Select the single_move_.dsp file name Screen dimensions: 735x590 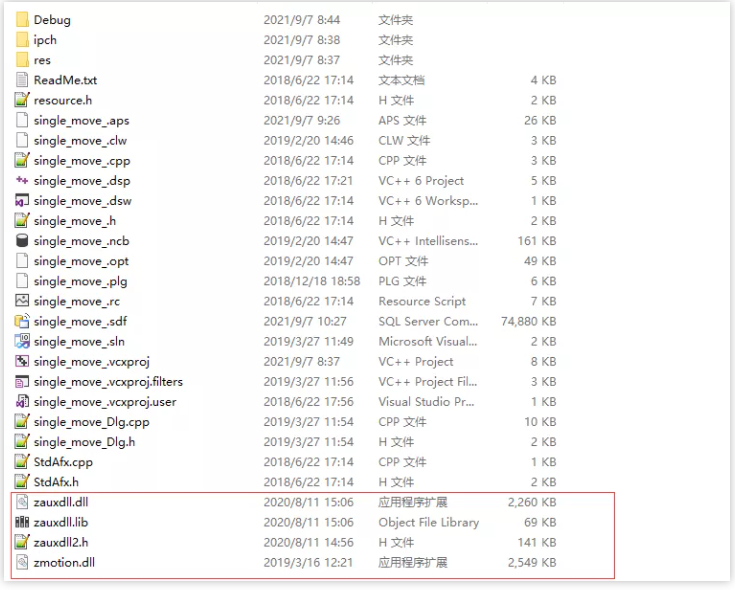82,181
